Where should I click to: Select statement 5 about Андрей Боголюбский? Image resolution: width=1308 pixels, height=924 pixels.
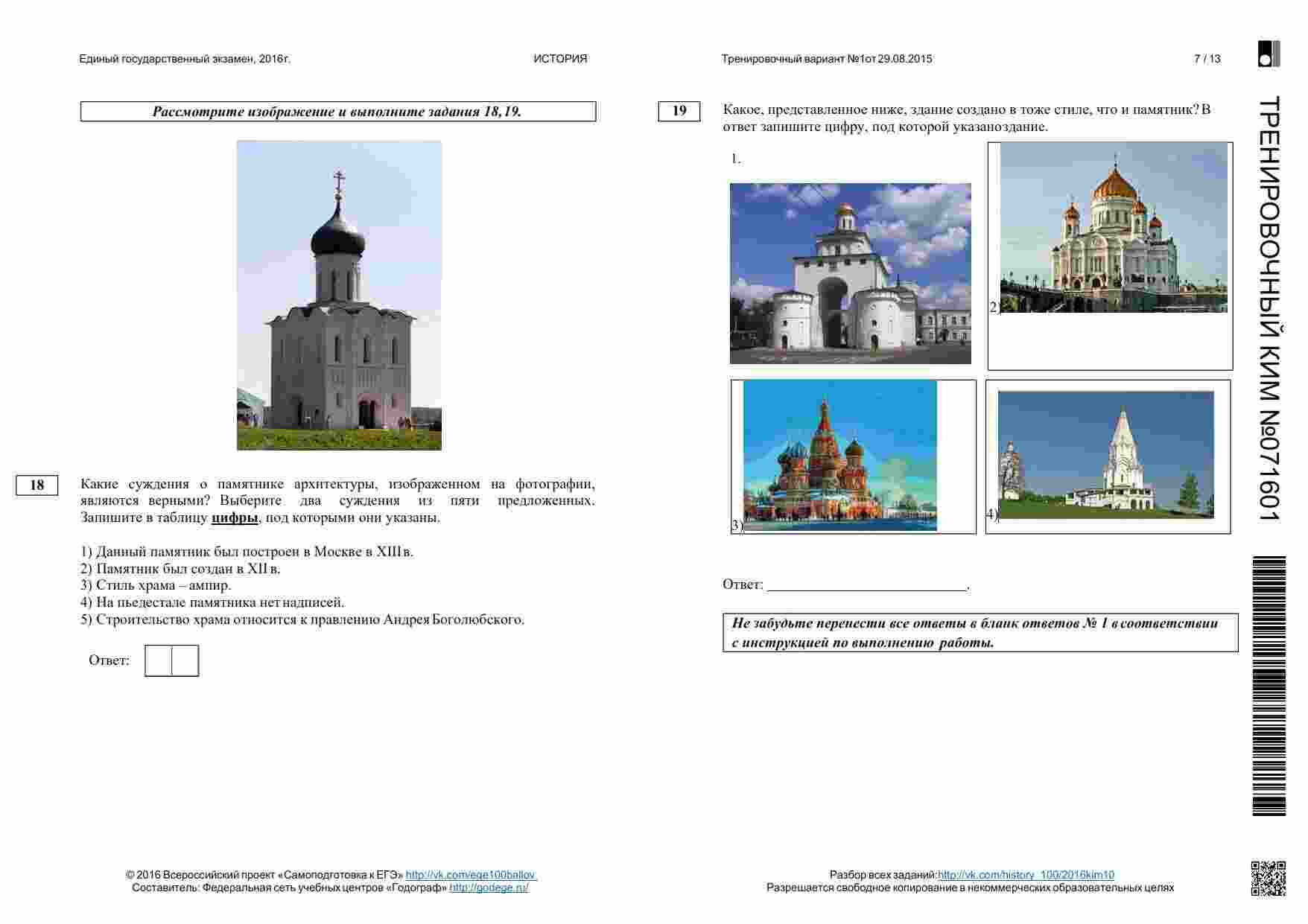[x=302, y=619]
